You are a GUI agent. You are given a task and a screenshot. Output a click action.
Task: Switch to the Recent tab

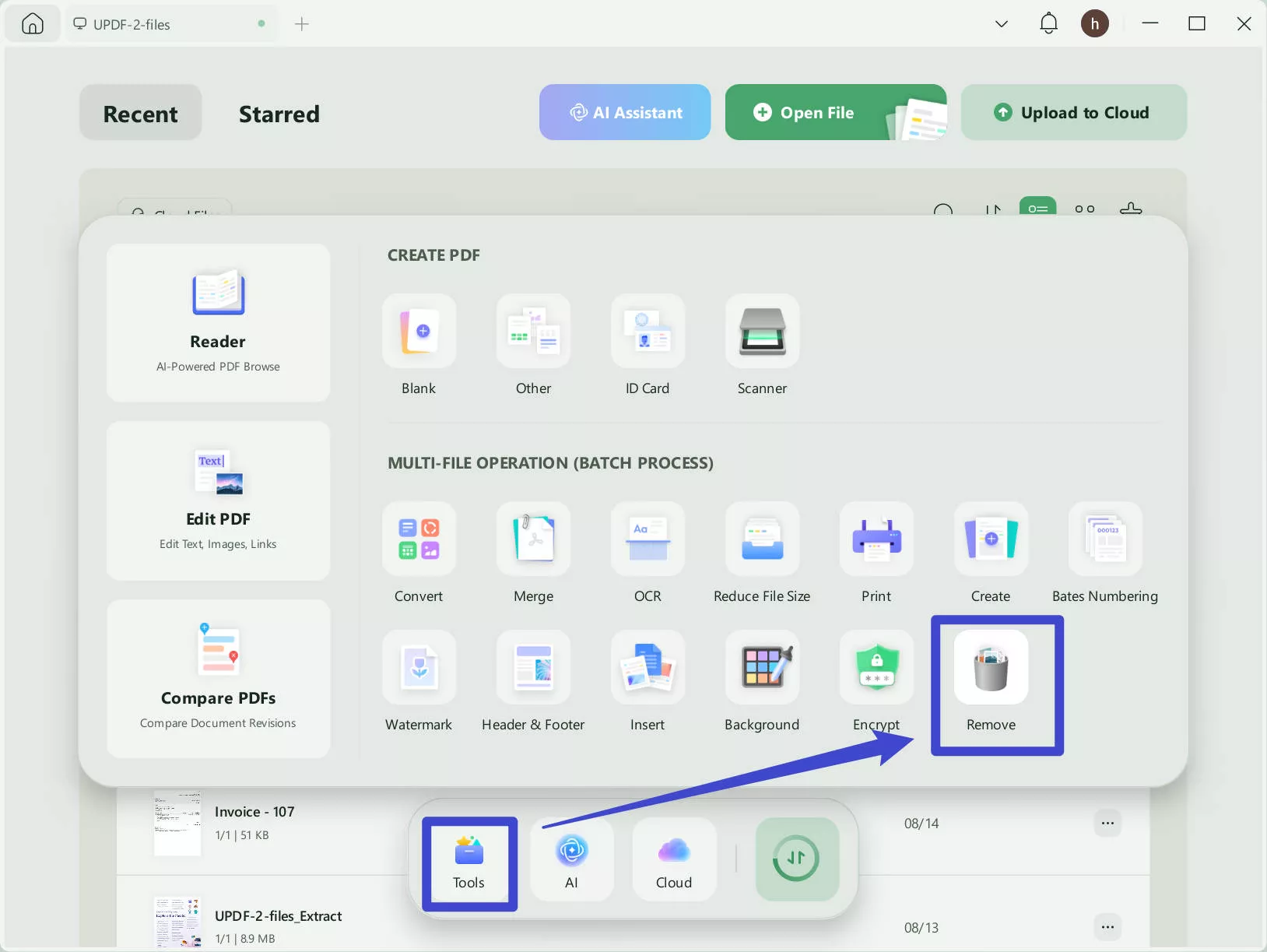[140, 113]
